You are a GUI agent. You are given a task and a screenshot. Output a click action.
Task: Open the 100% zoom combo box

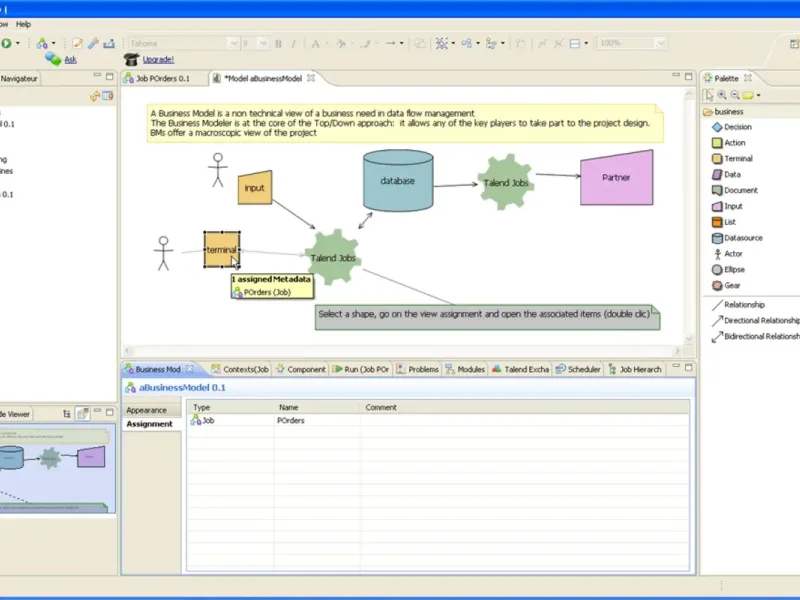pos(632,43)
